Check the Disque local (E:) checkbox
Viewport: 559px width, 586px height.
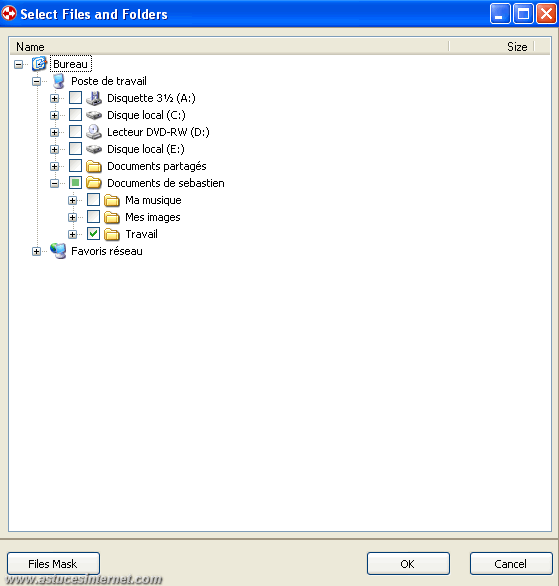coord(75,149)
